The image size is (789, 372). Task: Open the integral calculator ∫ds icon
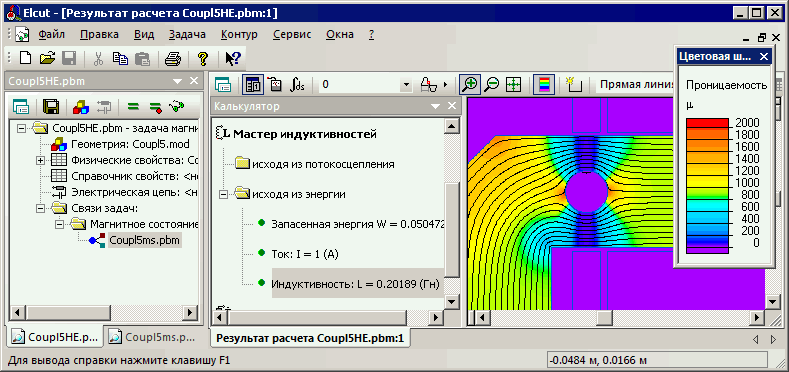point(297,85)
